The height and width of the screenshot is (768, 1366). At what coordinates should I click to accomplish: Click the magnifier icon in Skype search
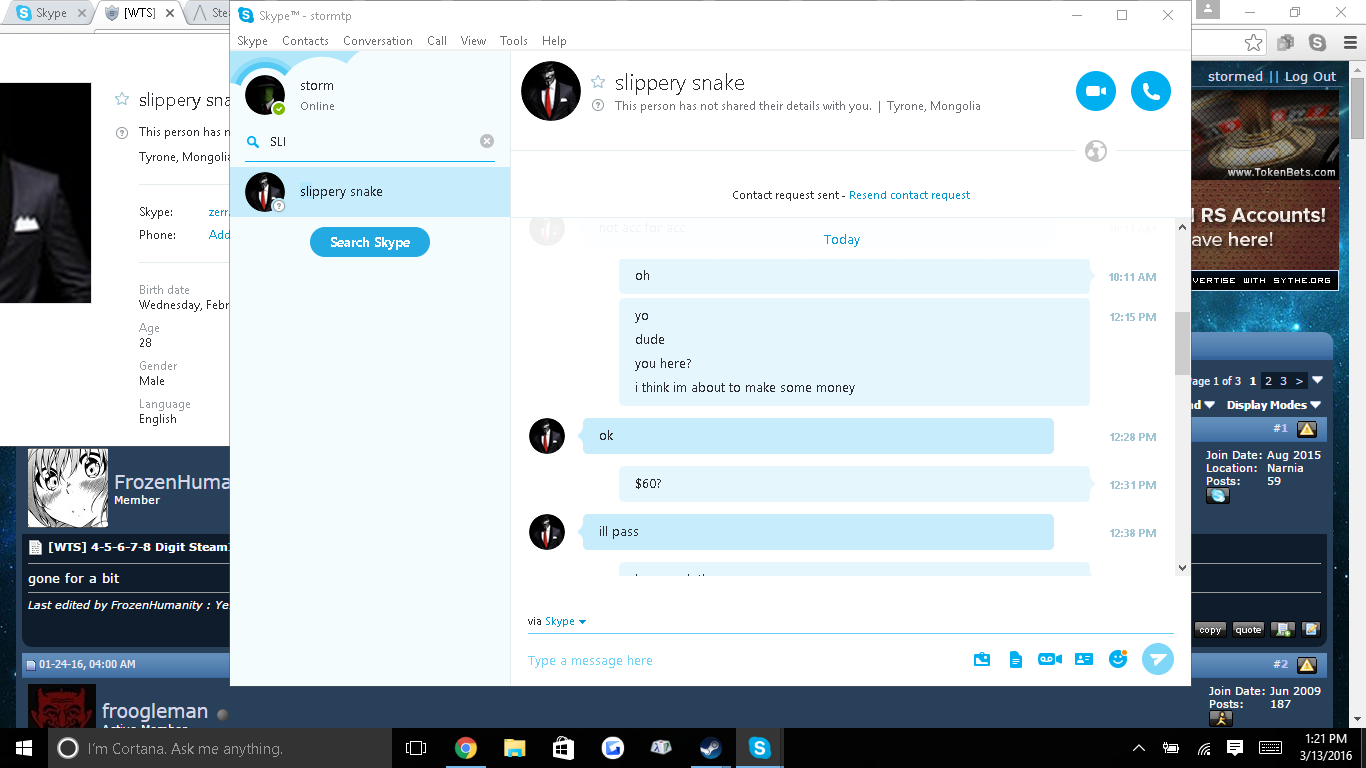(253, 142)
